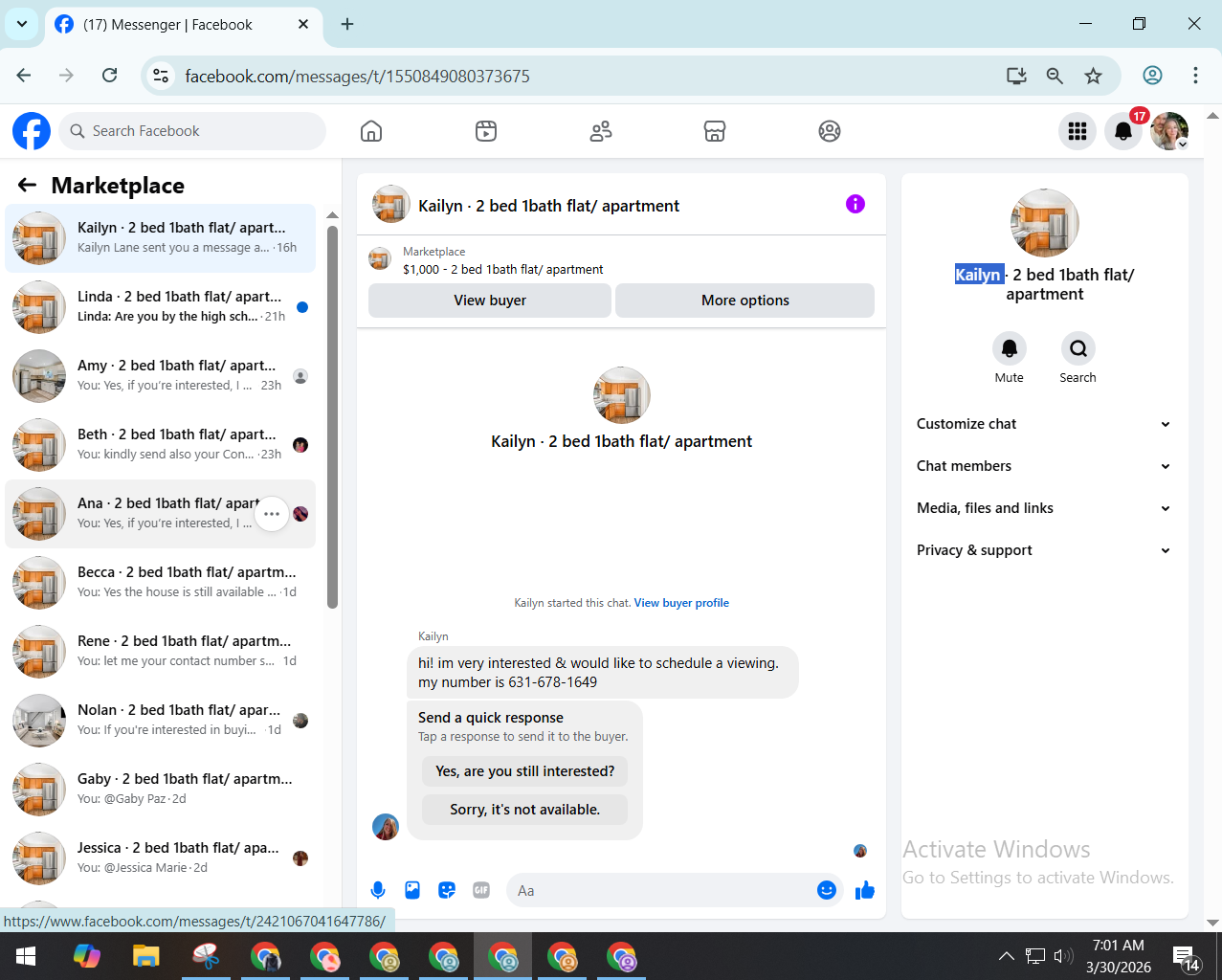1222x980 pixels.
Task: Open the taskbar notification center icon
Action: click(x=1187, y=957)
